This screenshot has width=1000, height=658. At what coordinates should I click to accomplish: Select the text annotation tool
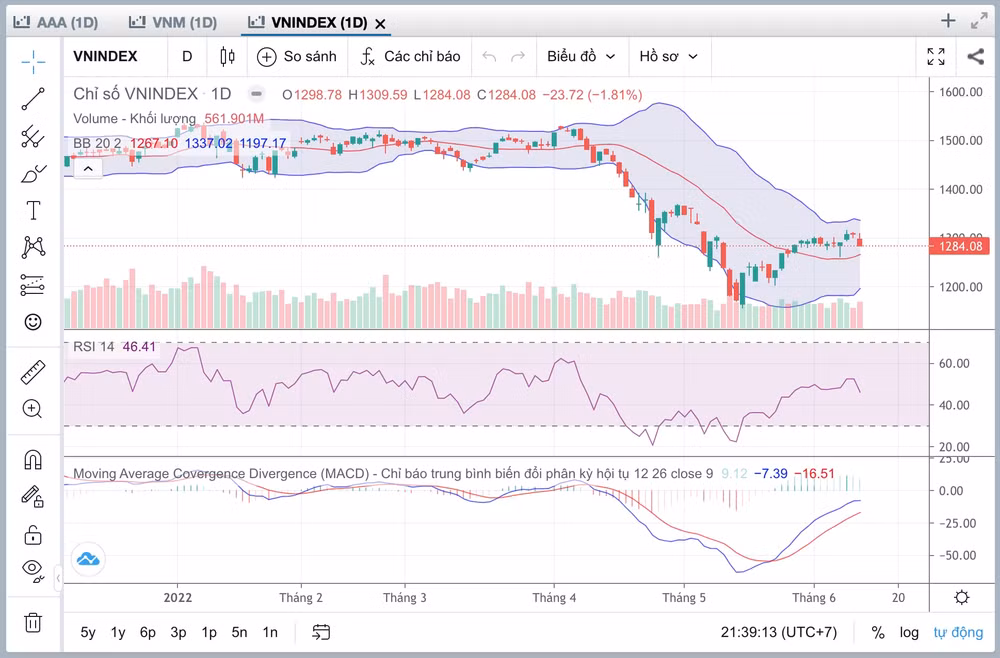[33, 210]
